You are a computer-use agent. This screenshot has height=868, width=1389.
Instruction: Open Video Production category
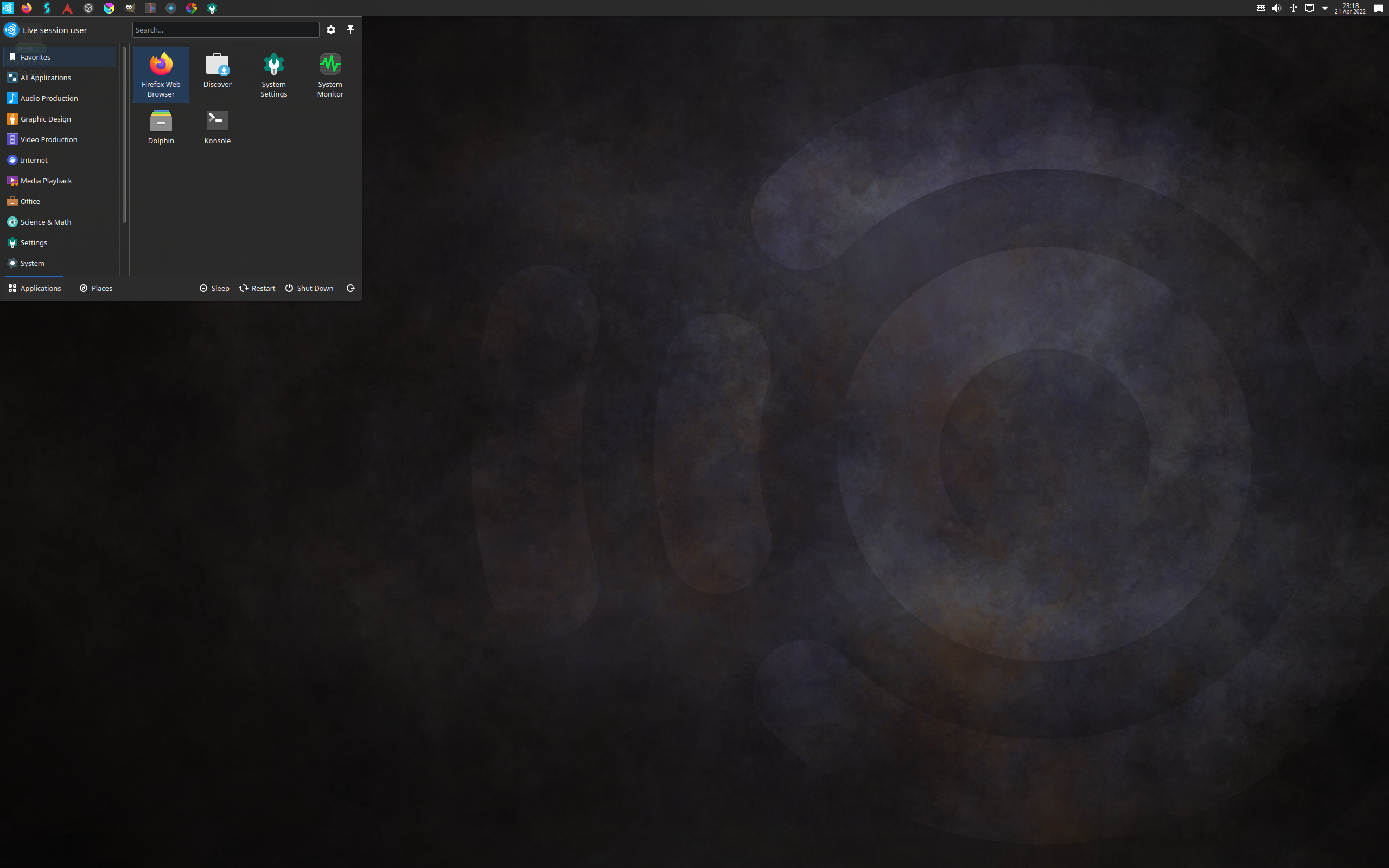pos(60,139)
